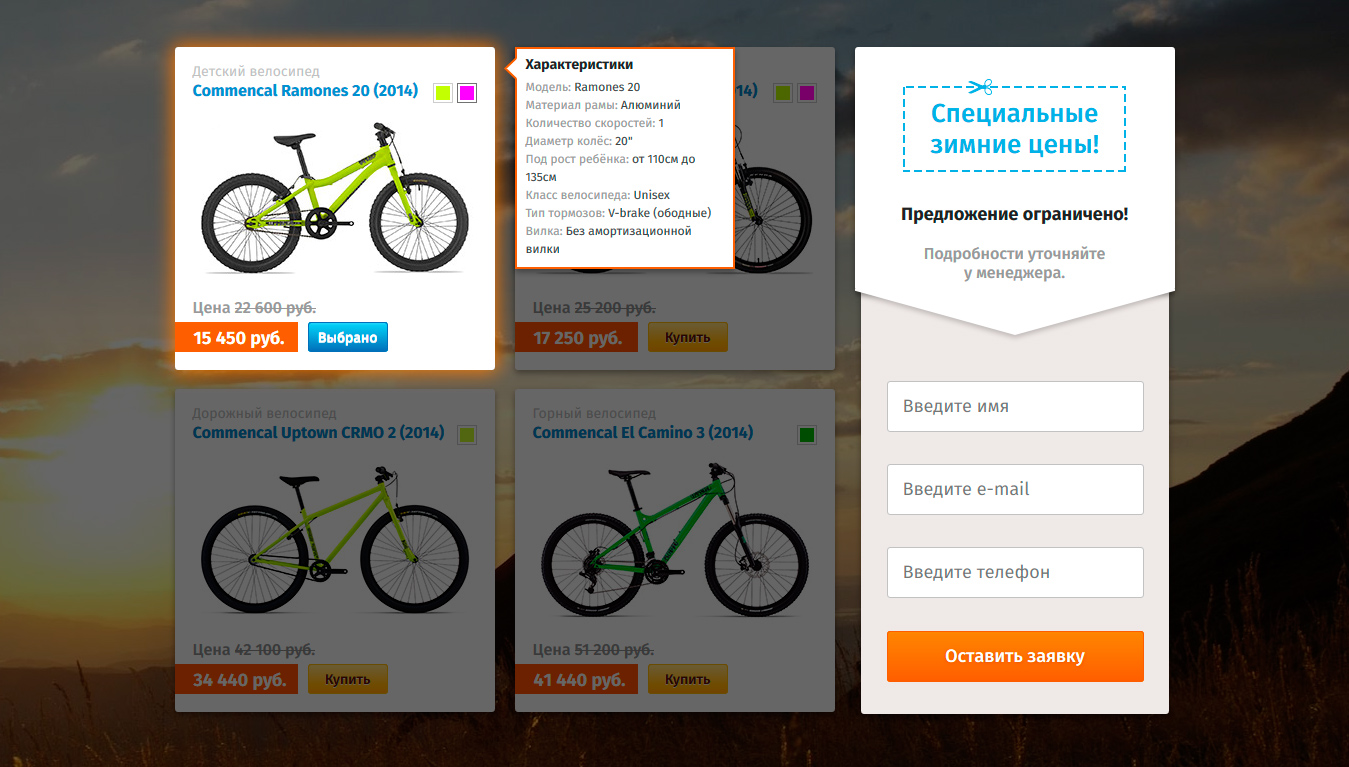This screenshot has width=1349, height=767.
Task: Focus the Введите e-mail field
Action: (x=1015, y=489)
